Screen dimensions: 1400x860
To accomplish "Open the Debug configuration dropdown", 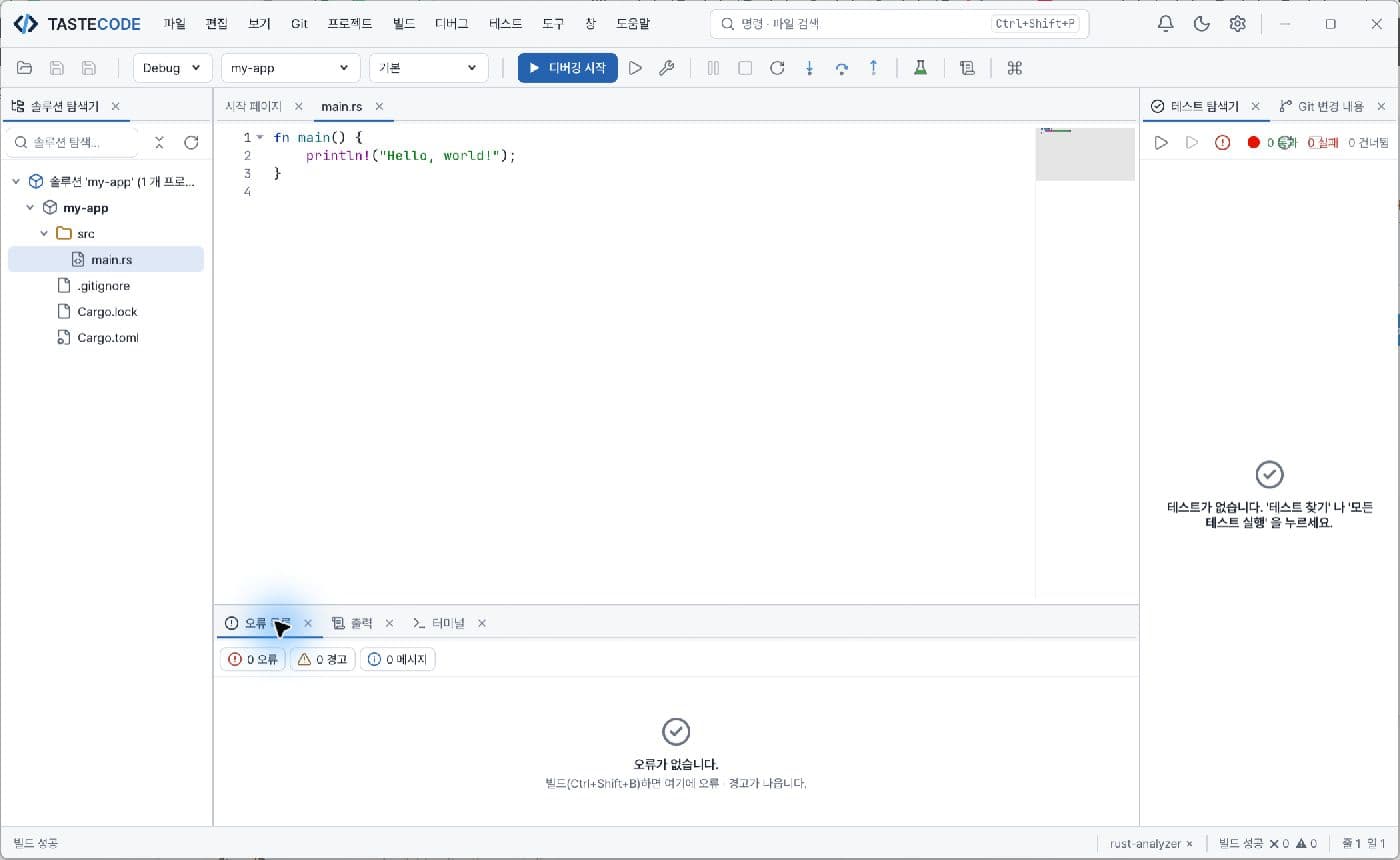I will (x=172, y=68).
